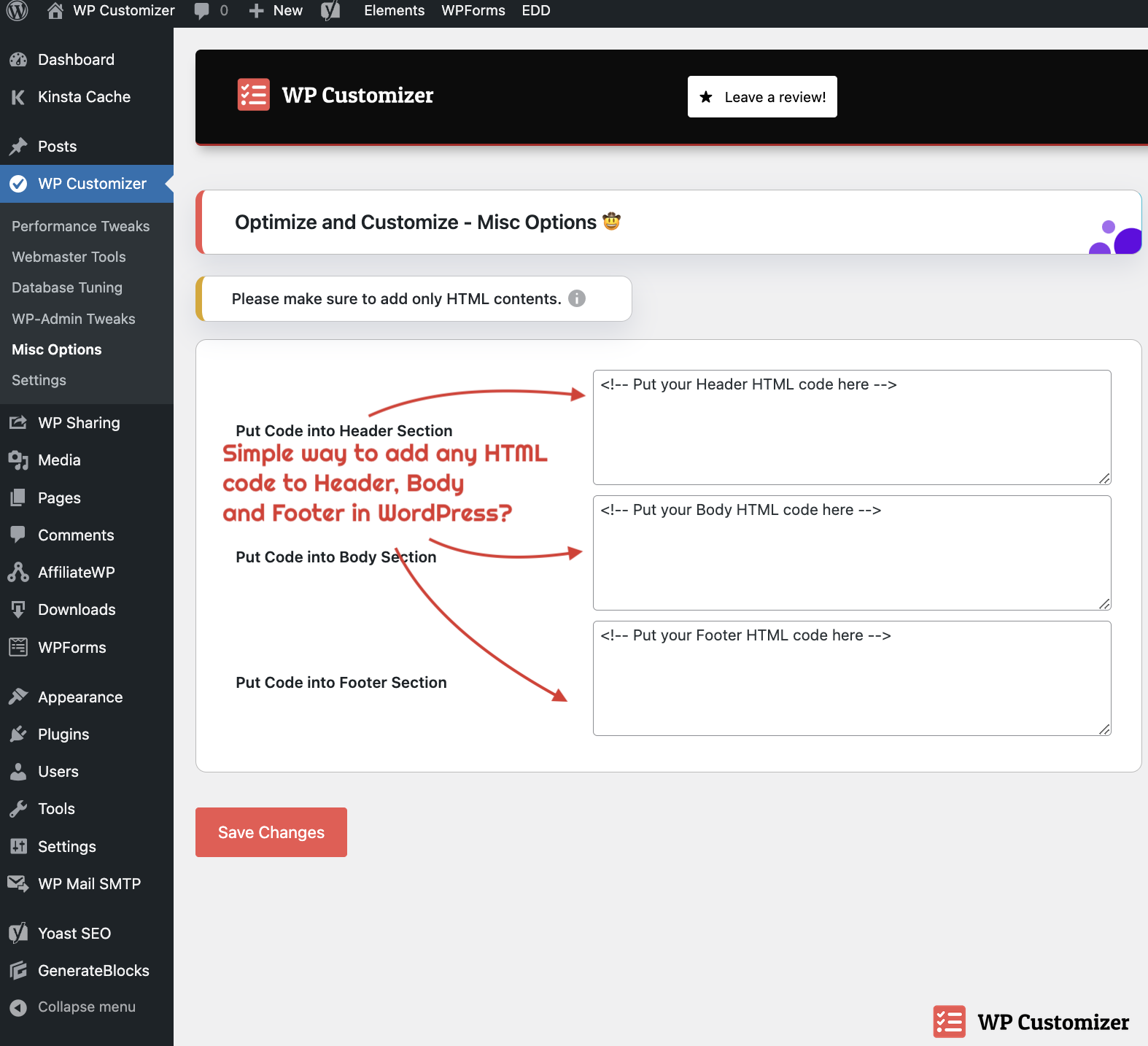Screen dimensions: 1148x1046
Task: Click the Appearance paintbrush icon
Action: pyautogui.click(x=18, y=697)
